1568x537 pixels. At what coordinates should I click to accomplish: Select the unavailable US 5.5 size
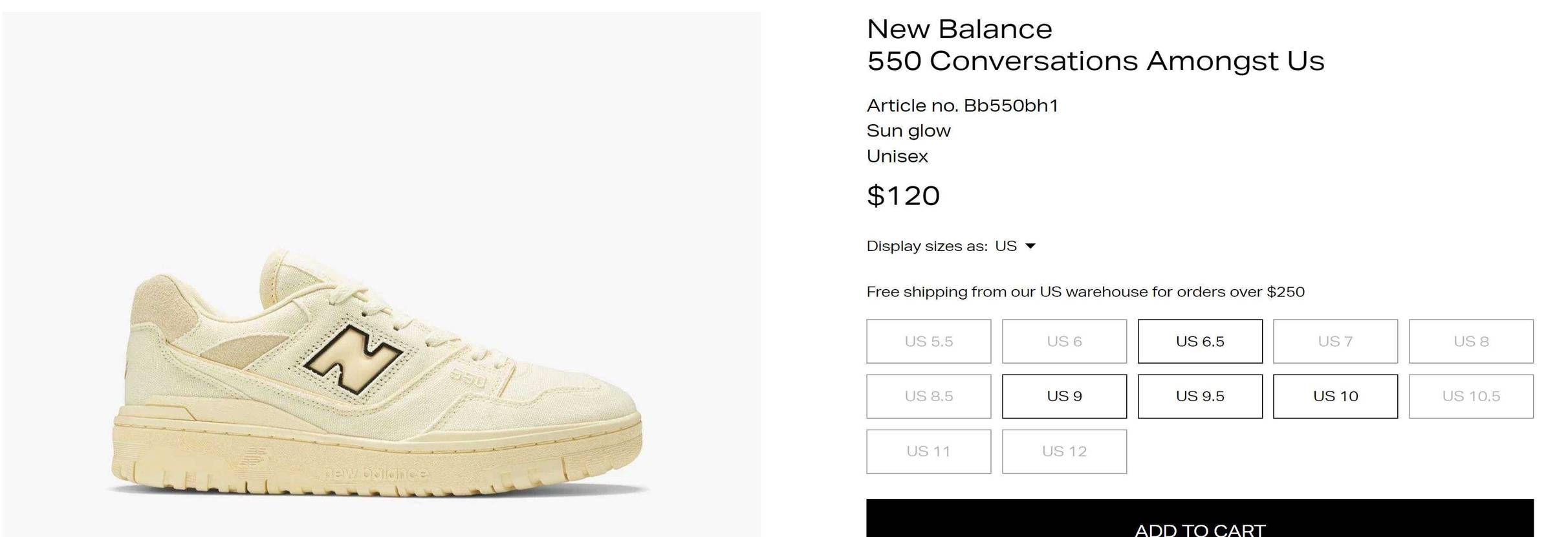click(x=928, y=341)
